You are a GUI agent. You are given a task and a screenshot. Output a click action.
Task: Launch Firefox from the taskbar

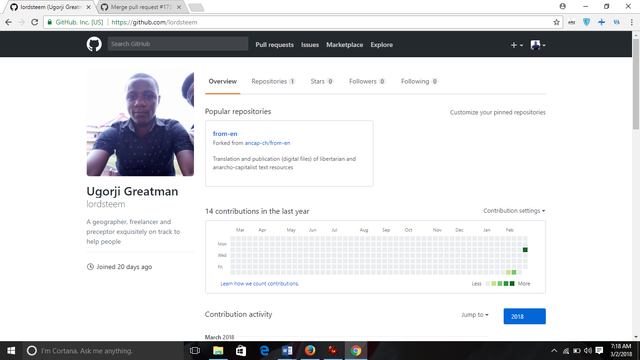310,351
